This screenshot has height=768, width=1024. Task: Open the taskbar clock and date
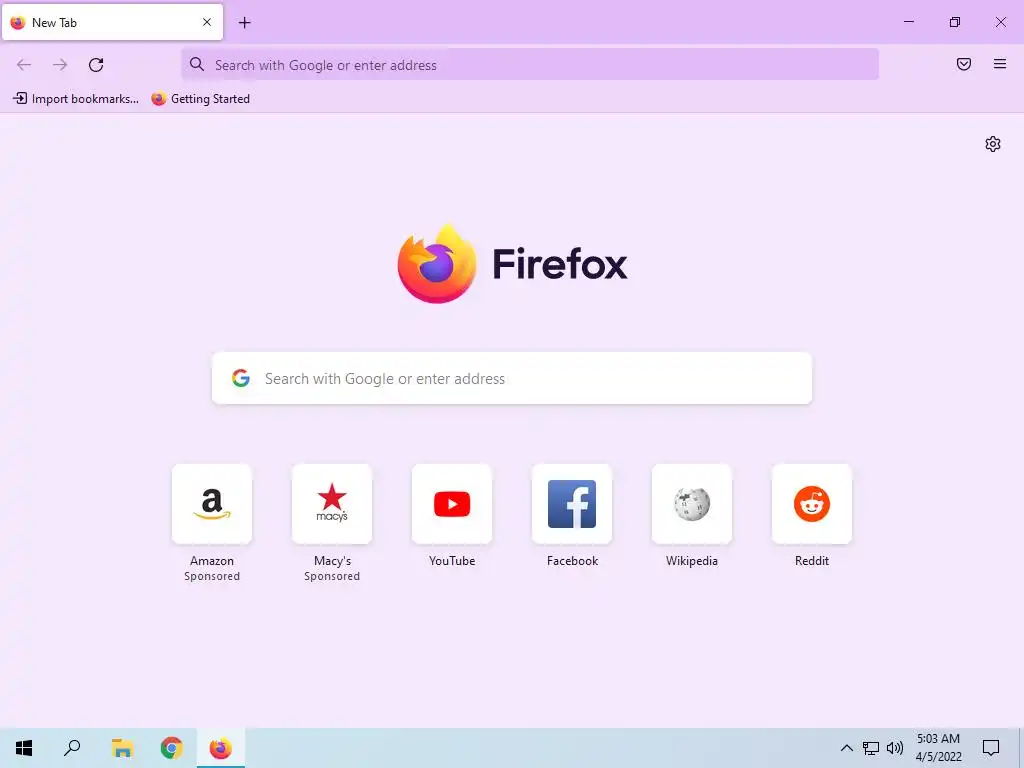(x=938, y=748)
